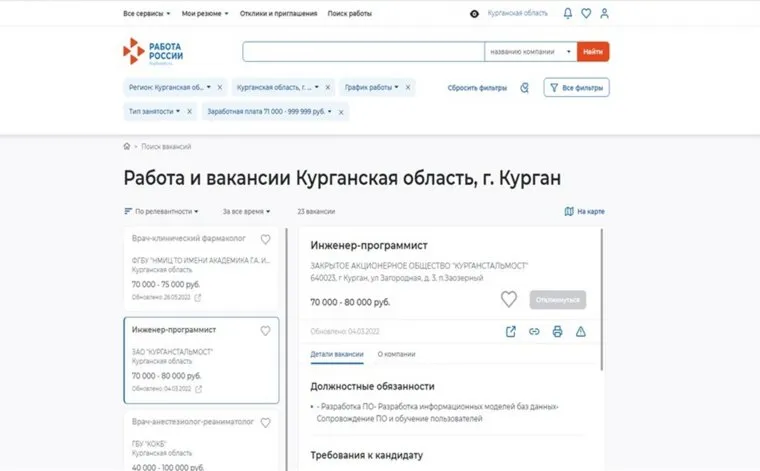760x471 pixels.
Task: Open the За все время dropdown
Action: click(246, 211)
